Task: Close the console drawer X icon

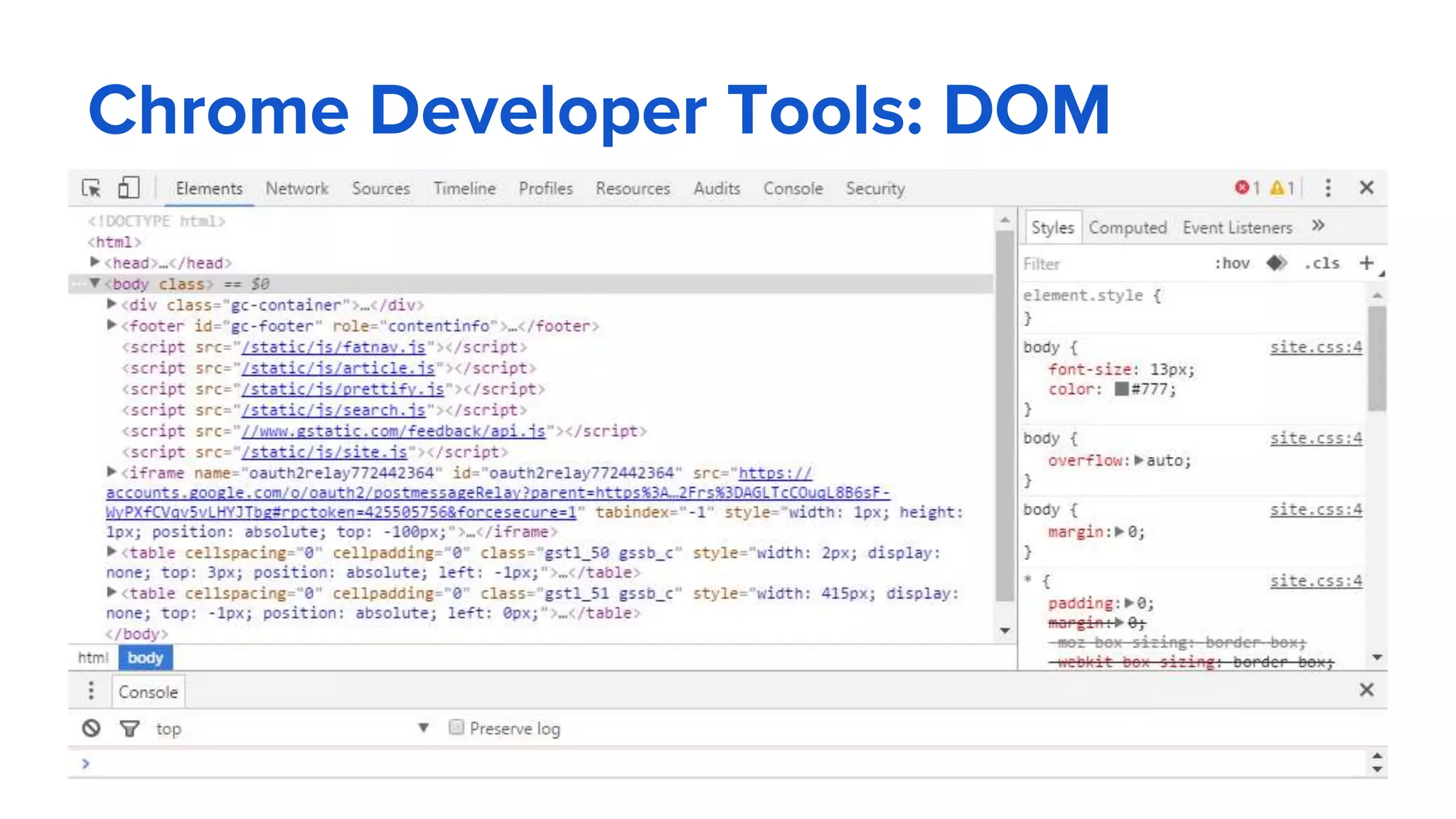Action: [x=1366, y=690]
